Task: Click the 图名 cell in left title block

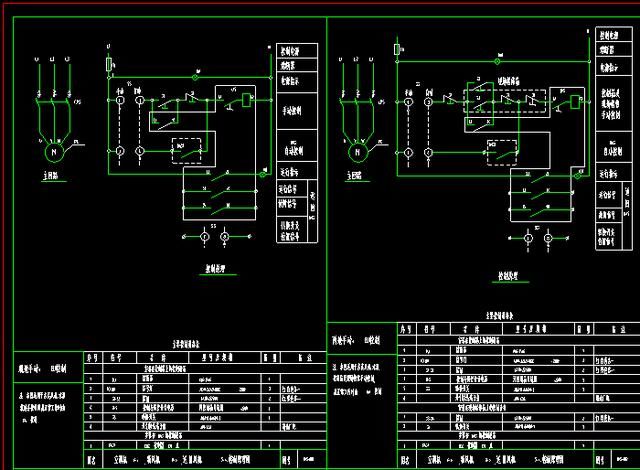Action: point(93,460)
